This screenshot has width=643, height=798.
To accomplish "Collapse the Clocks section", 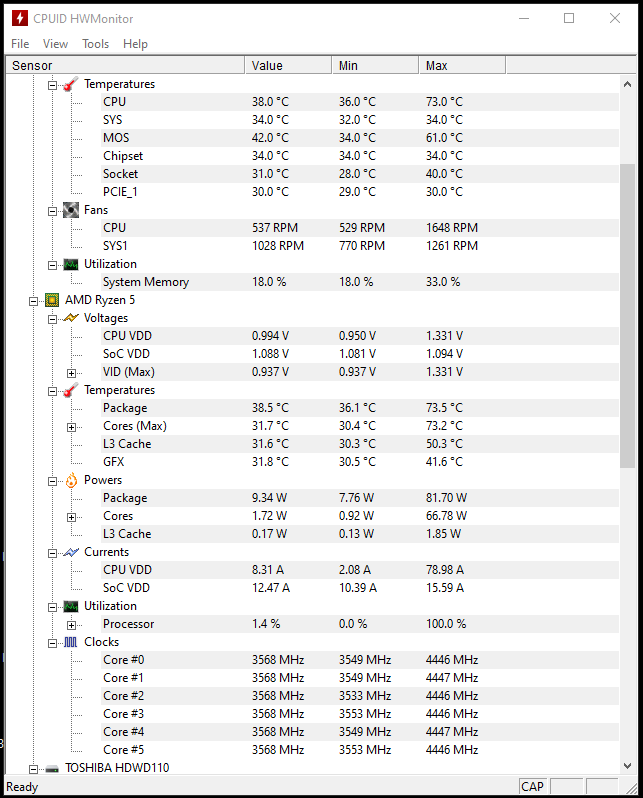I will [x=53, y=642].
